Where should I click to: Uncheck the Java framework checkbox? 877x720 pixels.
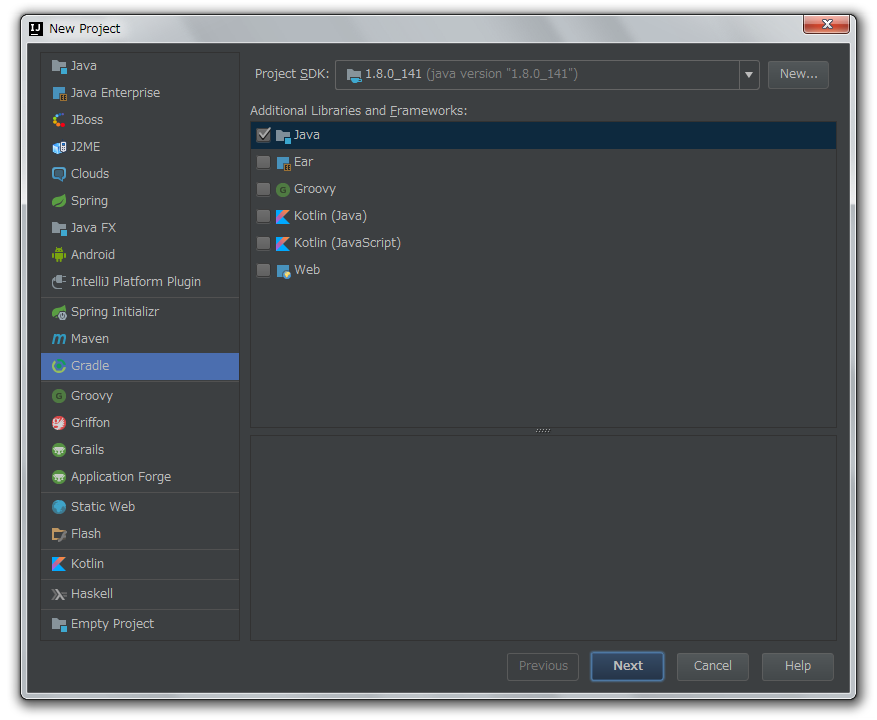(x=263, y=135)
